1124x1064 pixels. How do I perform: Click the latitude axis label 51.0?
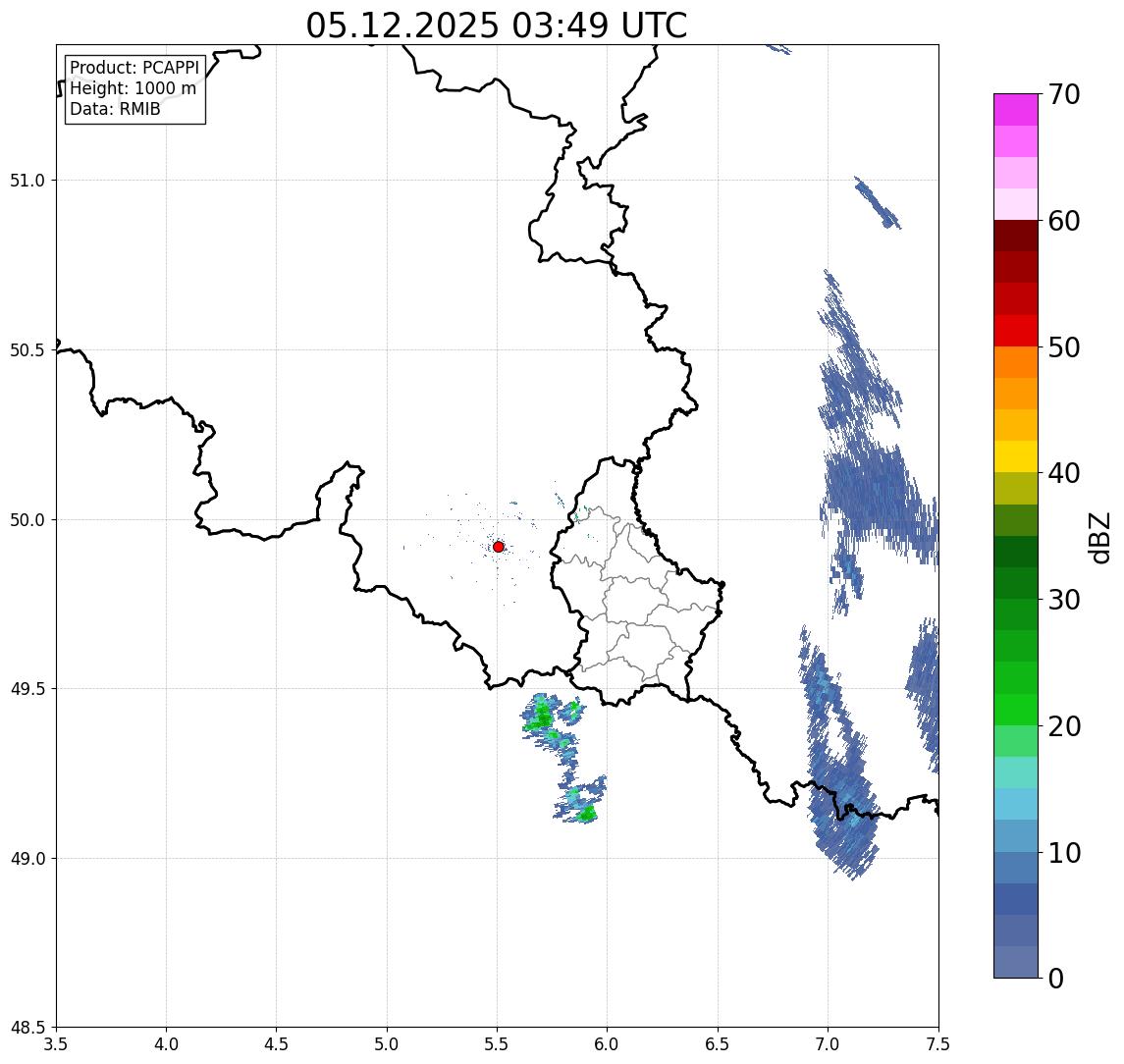(x=27, y=181)
